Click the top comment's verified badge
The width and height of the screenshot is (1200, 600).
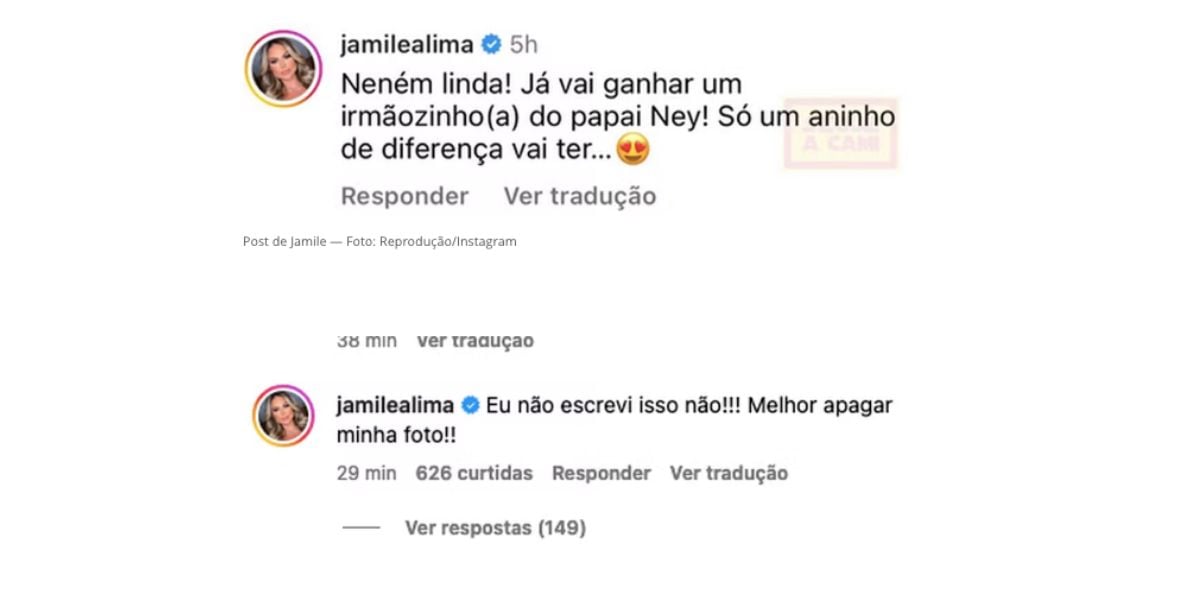tap(490, 44)
